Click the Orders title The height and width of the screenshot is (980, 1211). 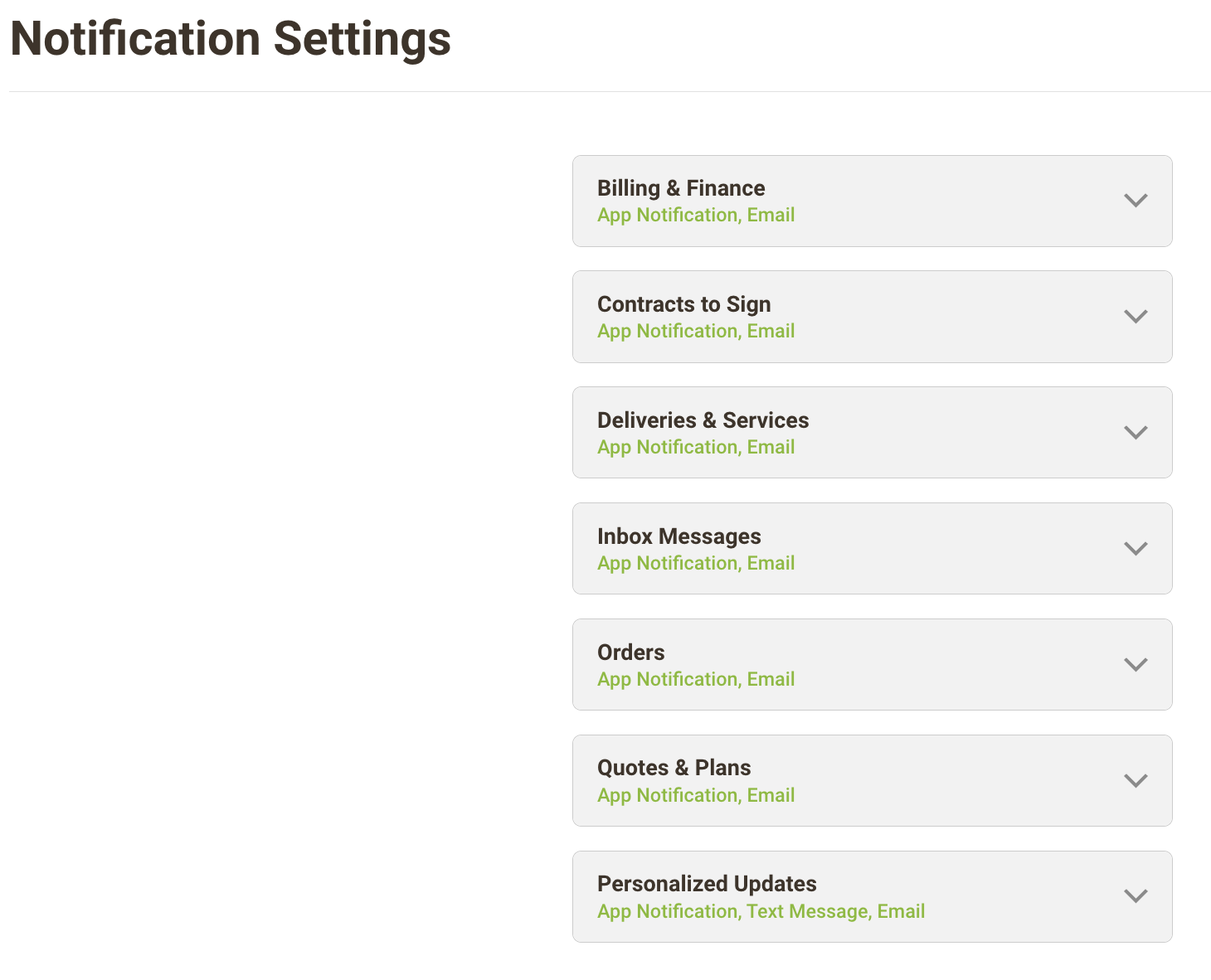coord(631,653)
